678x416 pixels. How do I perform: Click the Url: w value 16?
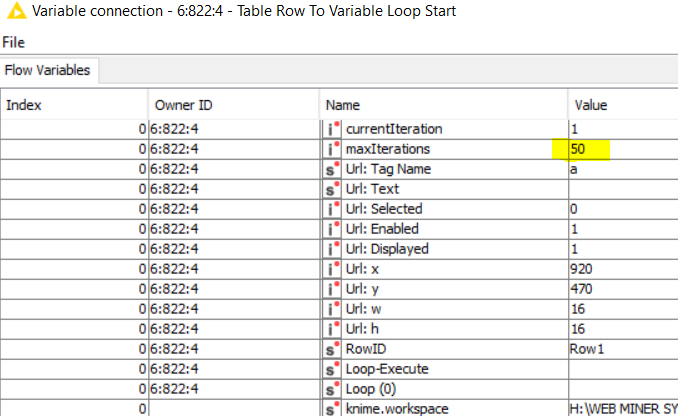tap(578, 309)
